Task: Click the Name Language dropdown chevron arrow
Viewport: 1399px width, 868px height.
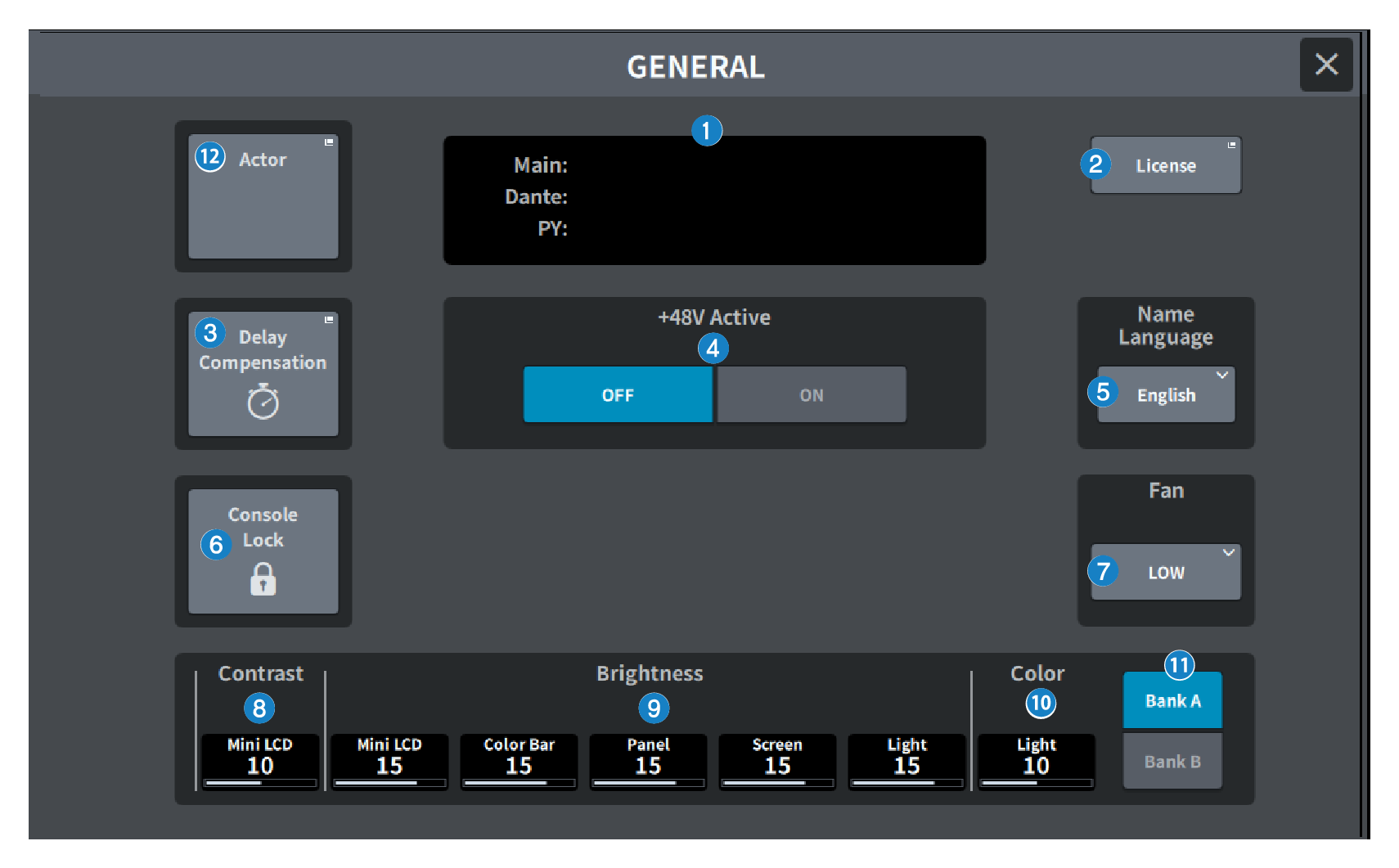Action: [x=1221, y=376]
